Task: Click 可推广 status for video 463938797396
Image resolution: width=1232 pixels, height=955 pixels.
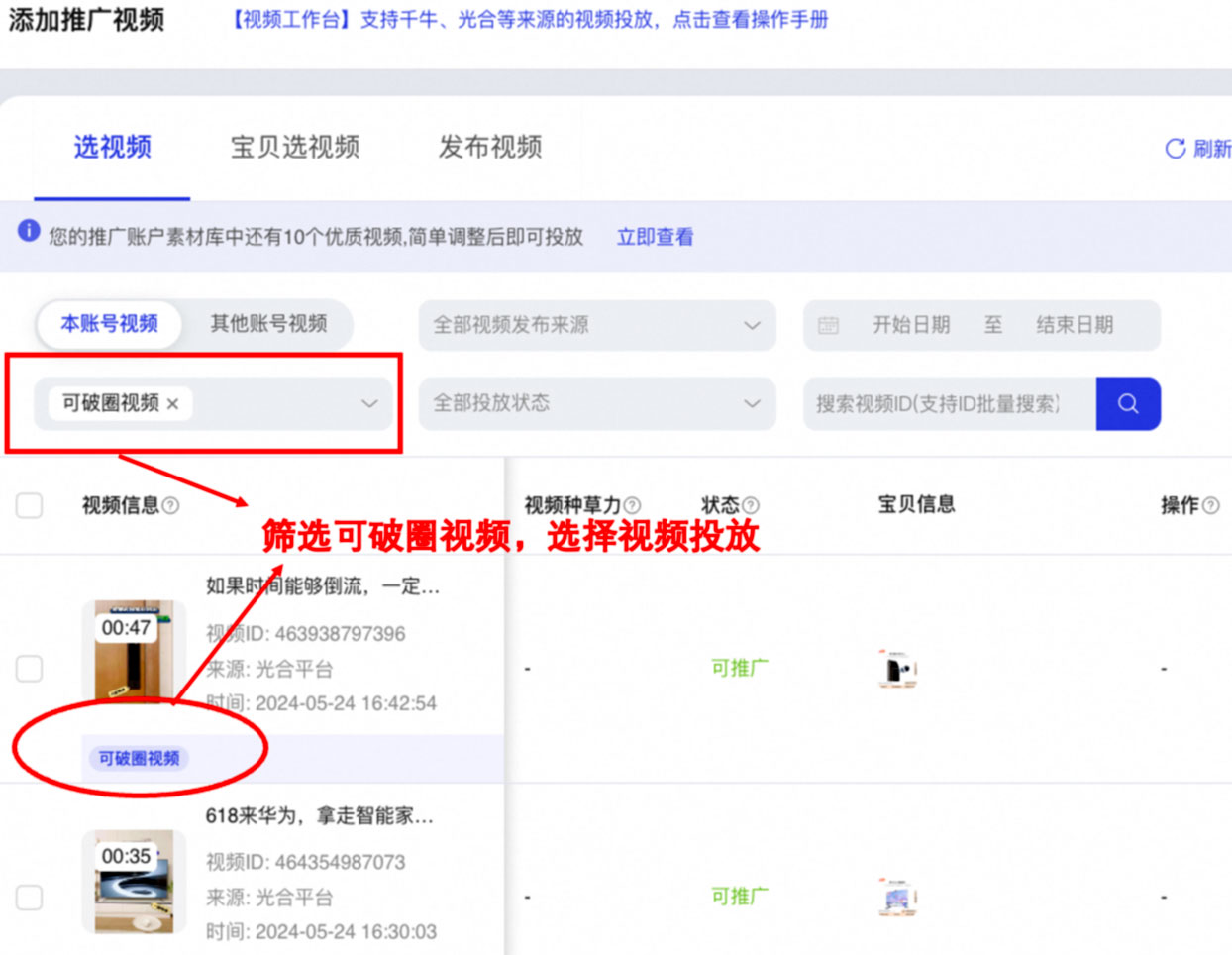Action: click(740, 669)
